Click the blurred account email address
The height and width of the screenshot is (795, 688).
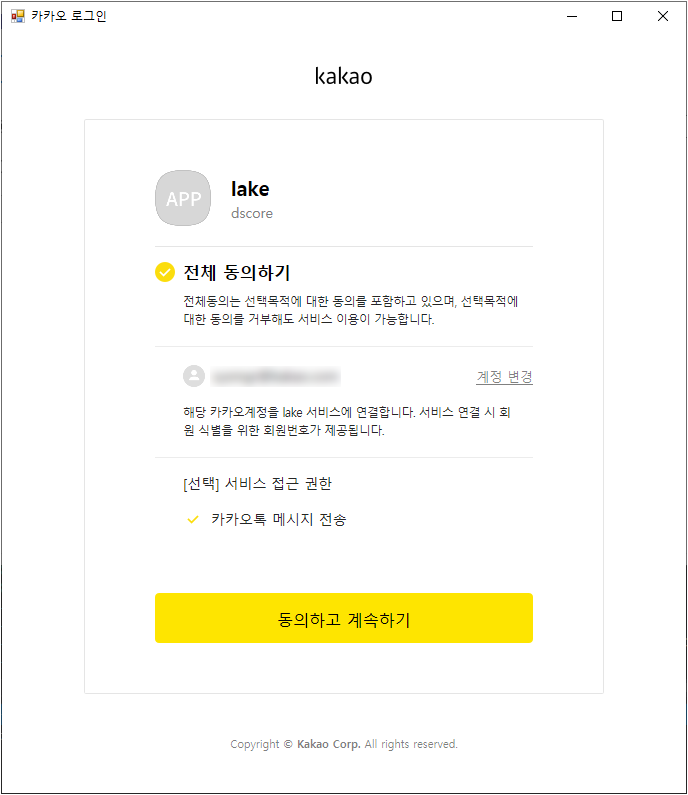point(275,377)
